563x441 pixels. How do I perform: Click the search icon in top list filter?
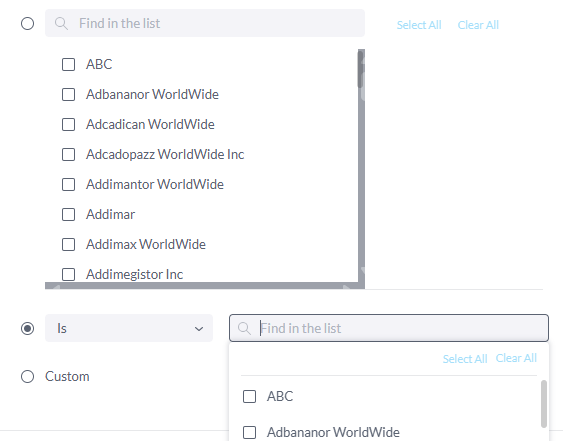click(61, 23)
